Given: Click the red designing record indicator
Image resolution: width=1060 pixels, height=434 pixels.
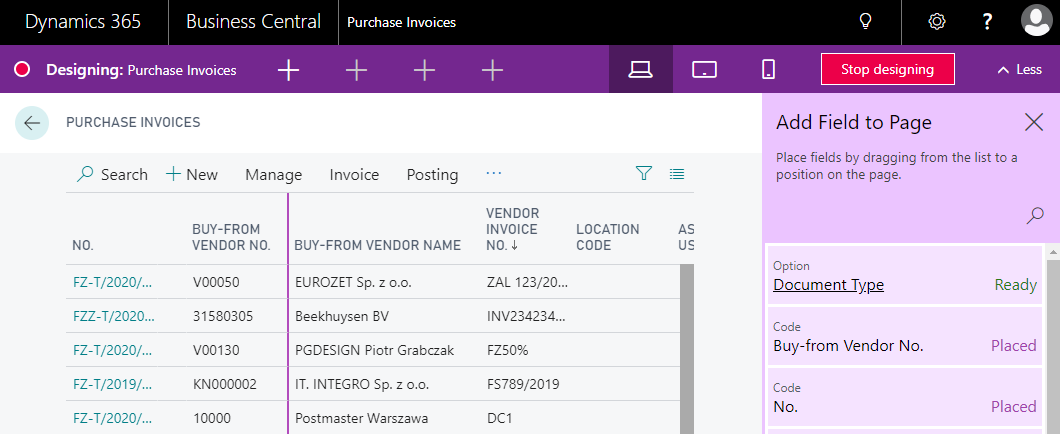Looking at the screenshot, I should (22, 69).
